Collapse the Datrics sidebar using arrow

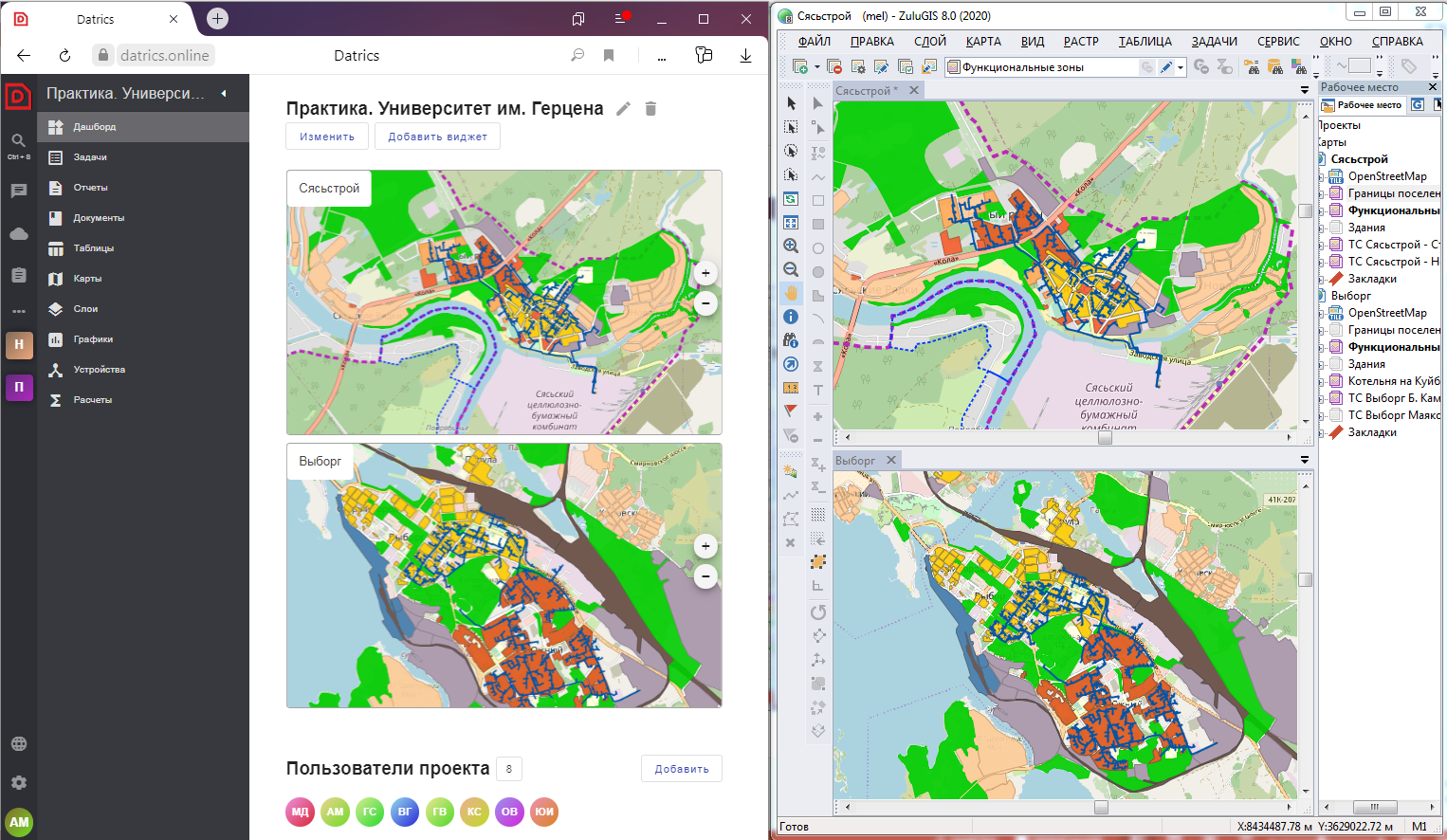point(224,93)
